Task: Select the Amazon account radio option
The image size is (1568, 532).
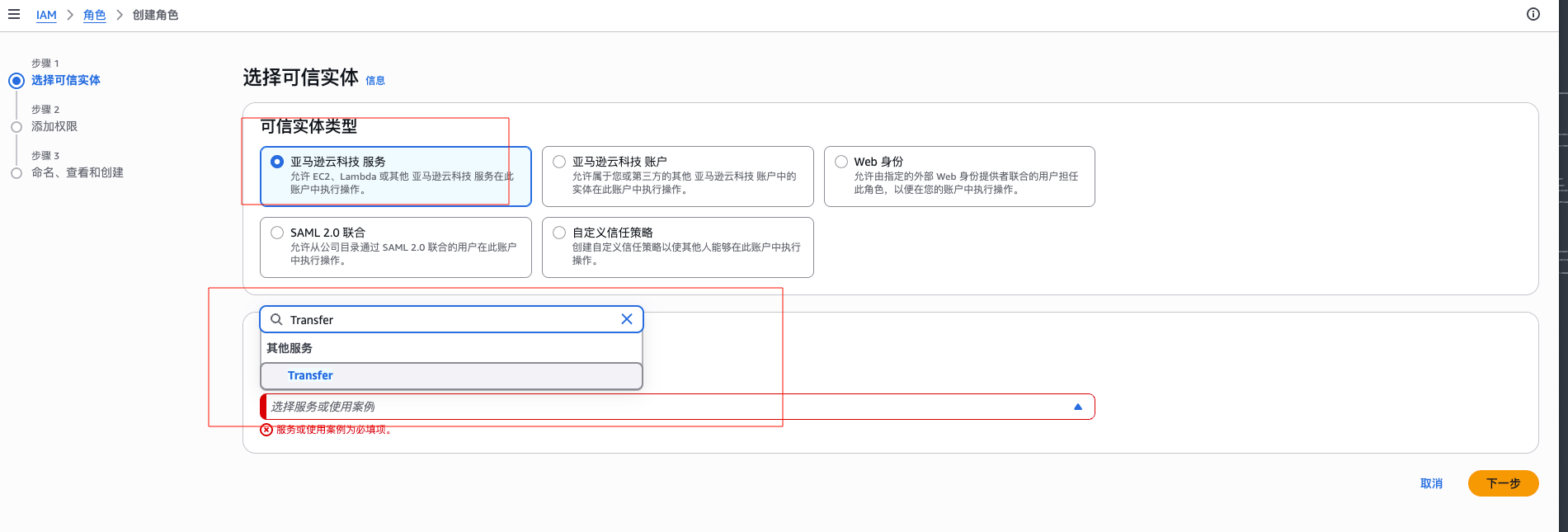Action: tap(559, 162)
